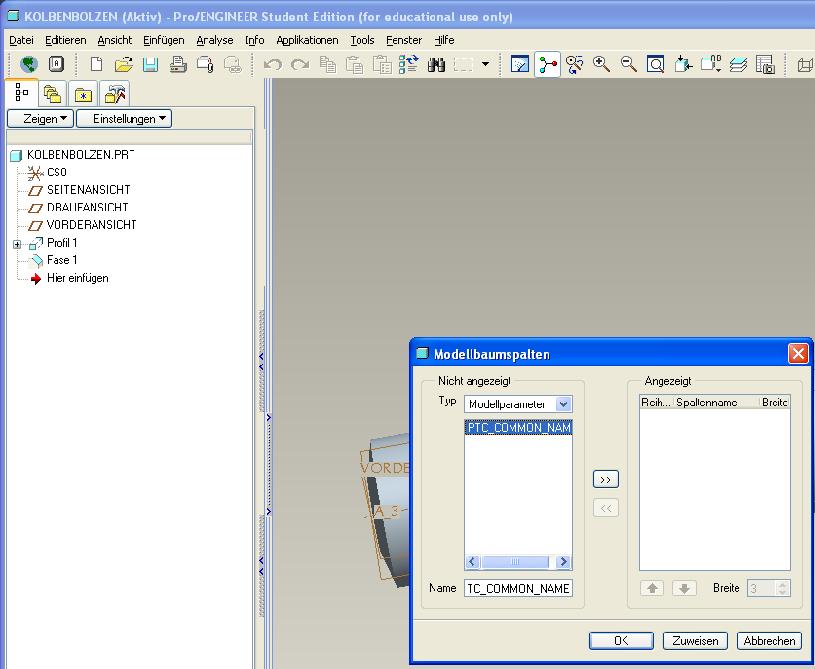Toggle the spin center icon

point(547,64)
